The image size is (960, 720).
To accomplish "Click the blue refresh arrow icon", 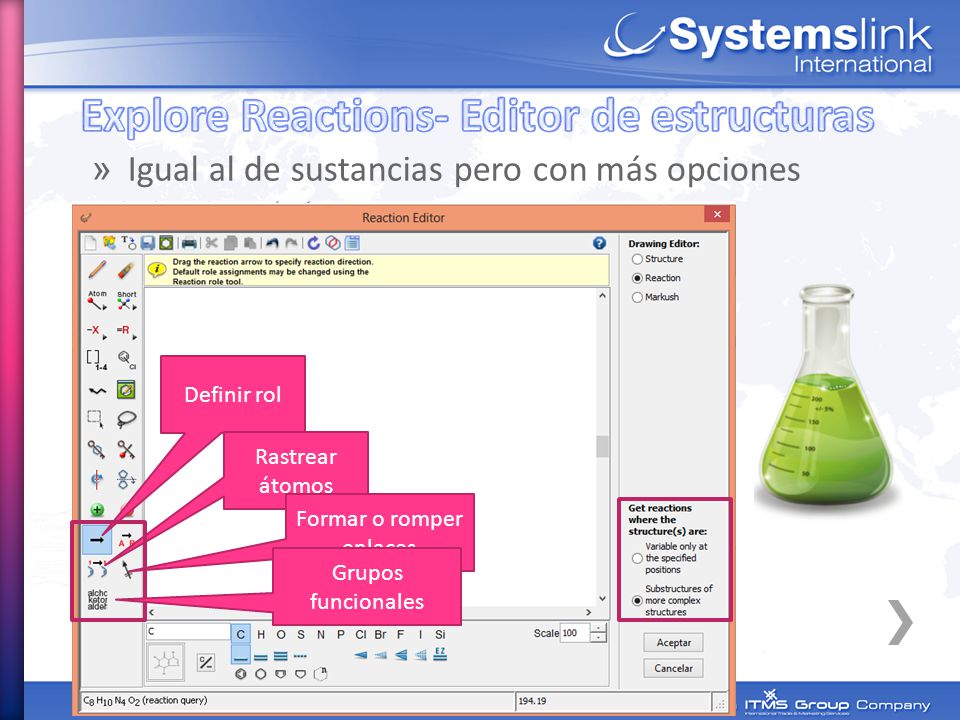I will (313, 243).
